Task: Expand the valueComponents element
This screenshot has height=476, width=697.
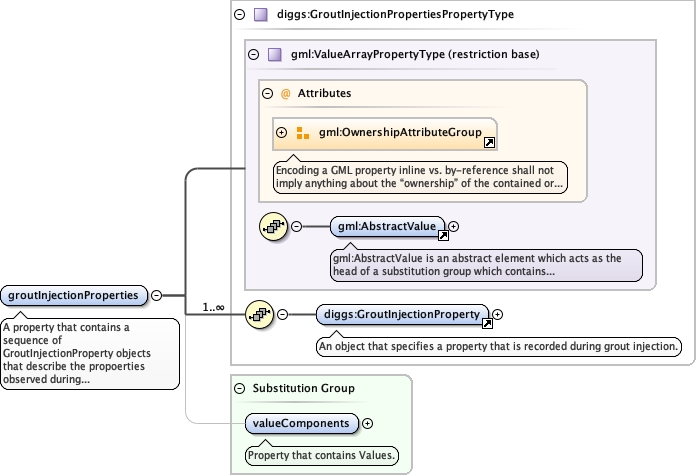Action: coord(367,423)
